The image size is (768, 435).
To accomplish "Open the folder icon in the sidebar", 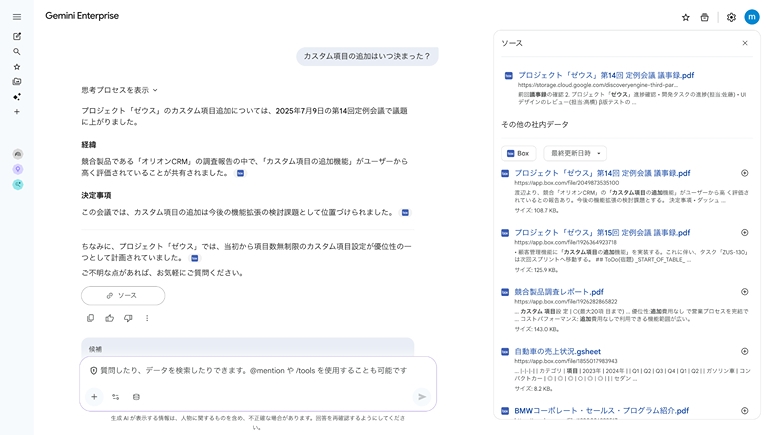I will [17, 82].
